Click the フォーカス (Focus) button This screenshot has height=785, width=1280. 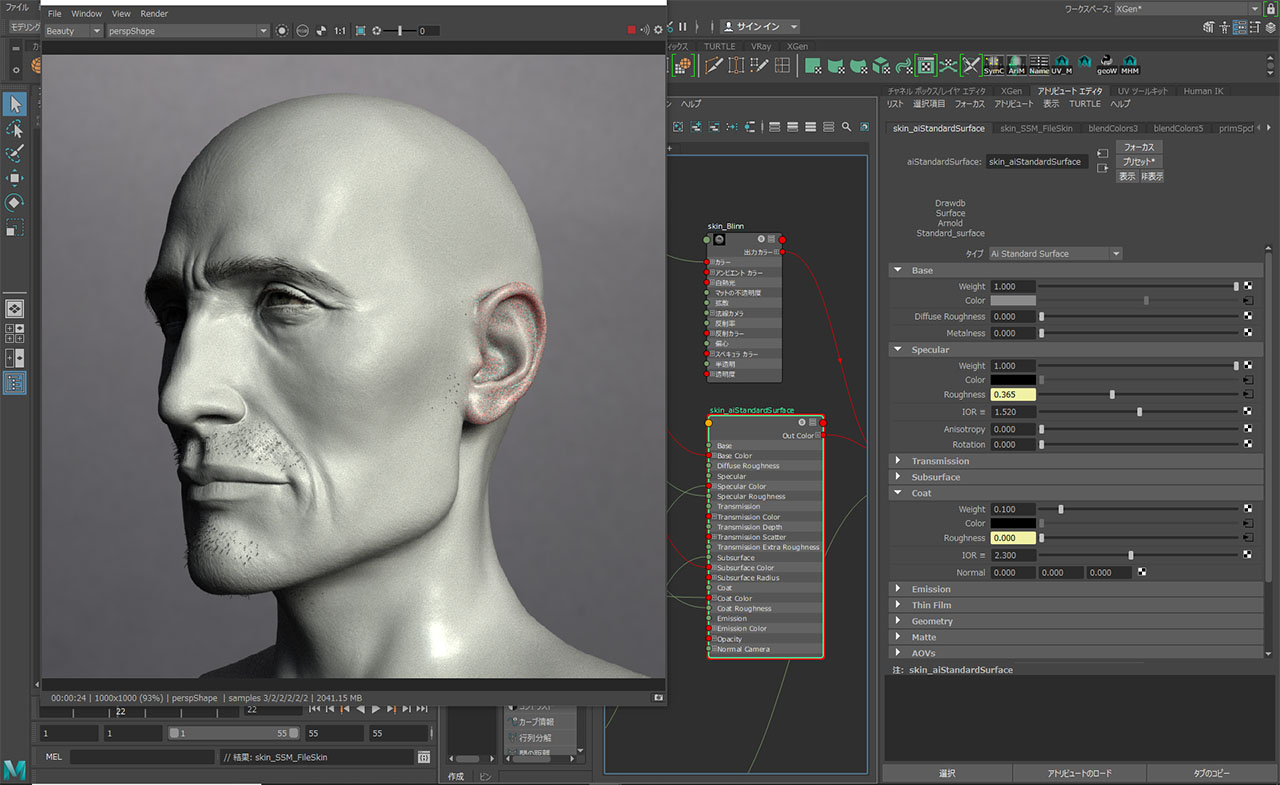click(1138, 147)
